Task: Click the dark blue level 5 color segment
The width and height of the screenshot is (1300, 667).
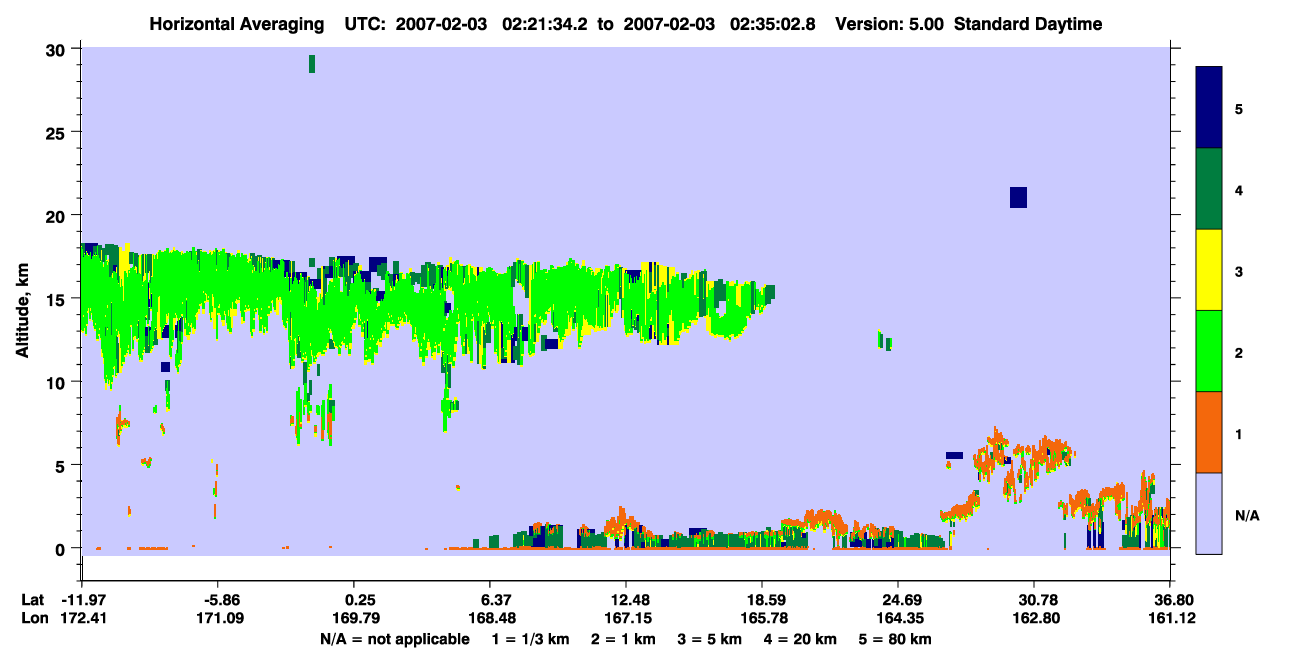Action: (1209, 107)
